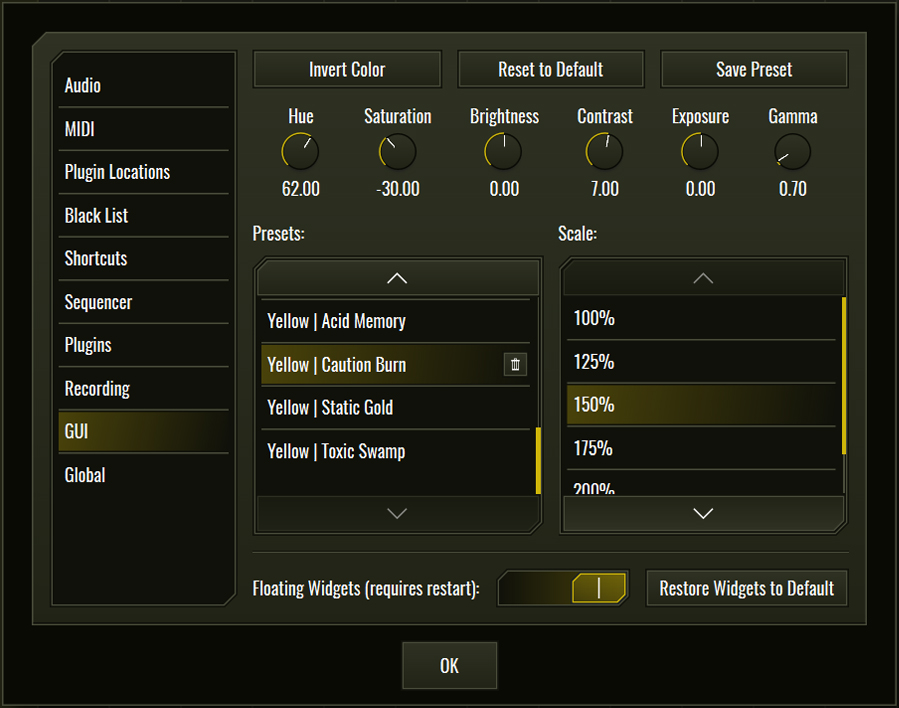The height and width of the screenshot is (708, 899).
Task: Click the Scale list up arrow
Action: pos(703,278)
